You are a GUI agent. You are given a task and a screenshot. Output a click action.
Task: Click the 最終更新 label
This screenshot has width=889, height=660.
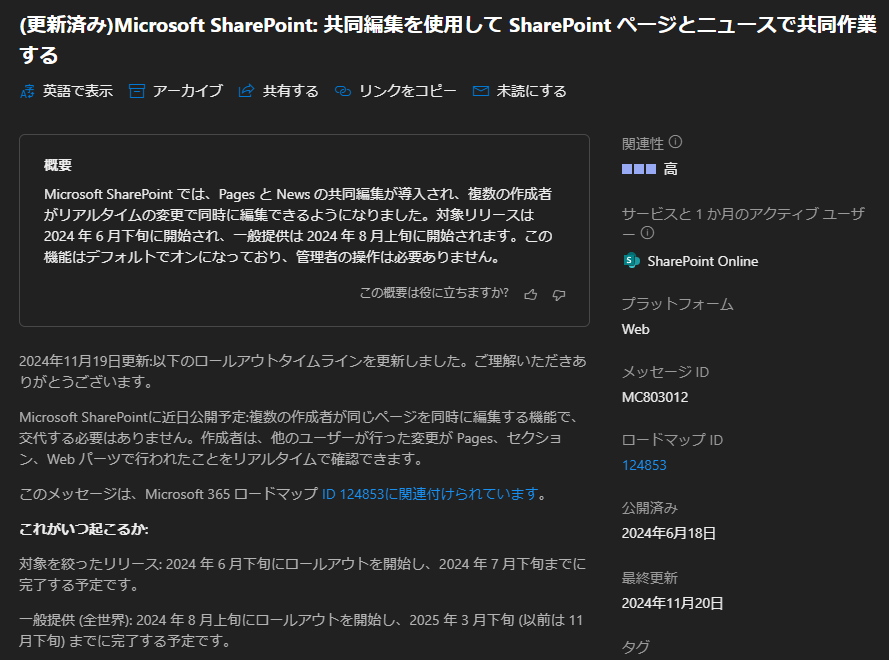point(650,578)
